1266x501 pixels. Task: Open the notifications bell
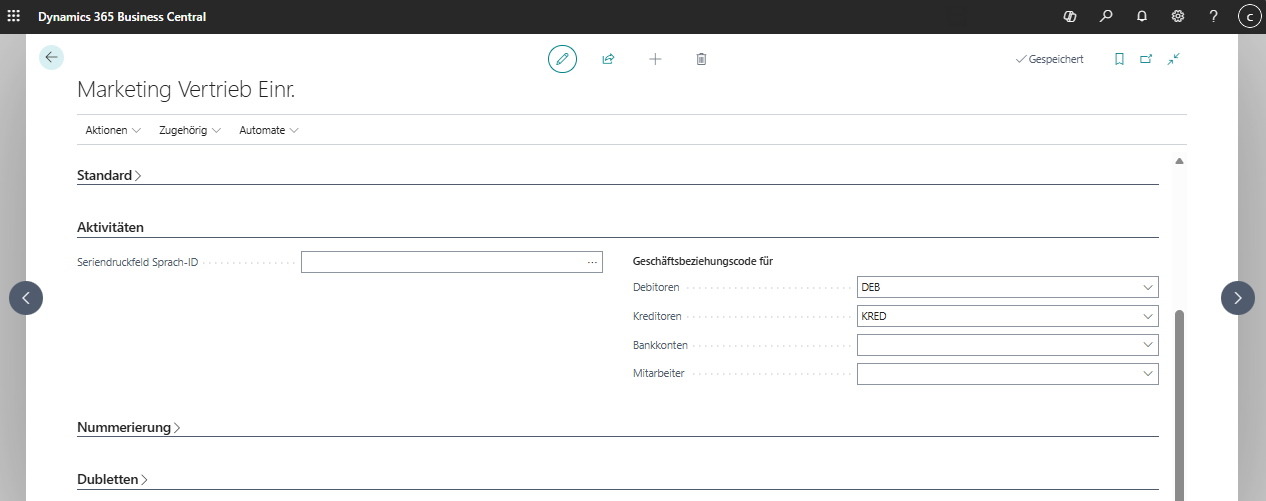[x=1142, y=16]
